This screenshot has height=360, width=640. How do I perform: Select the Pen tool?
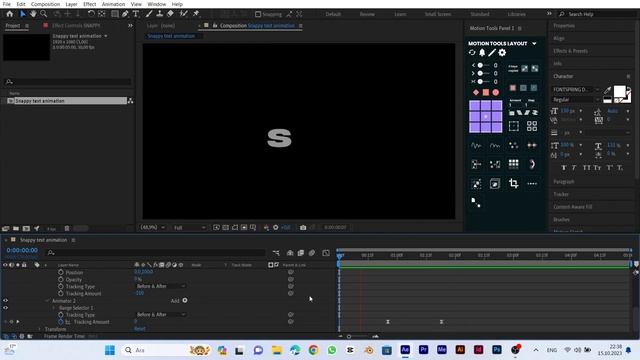(x=125, y=14)
